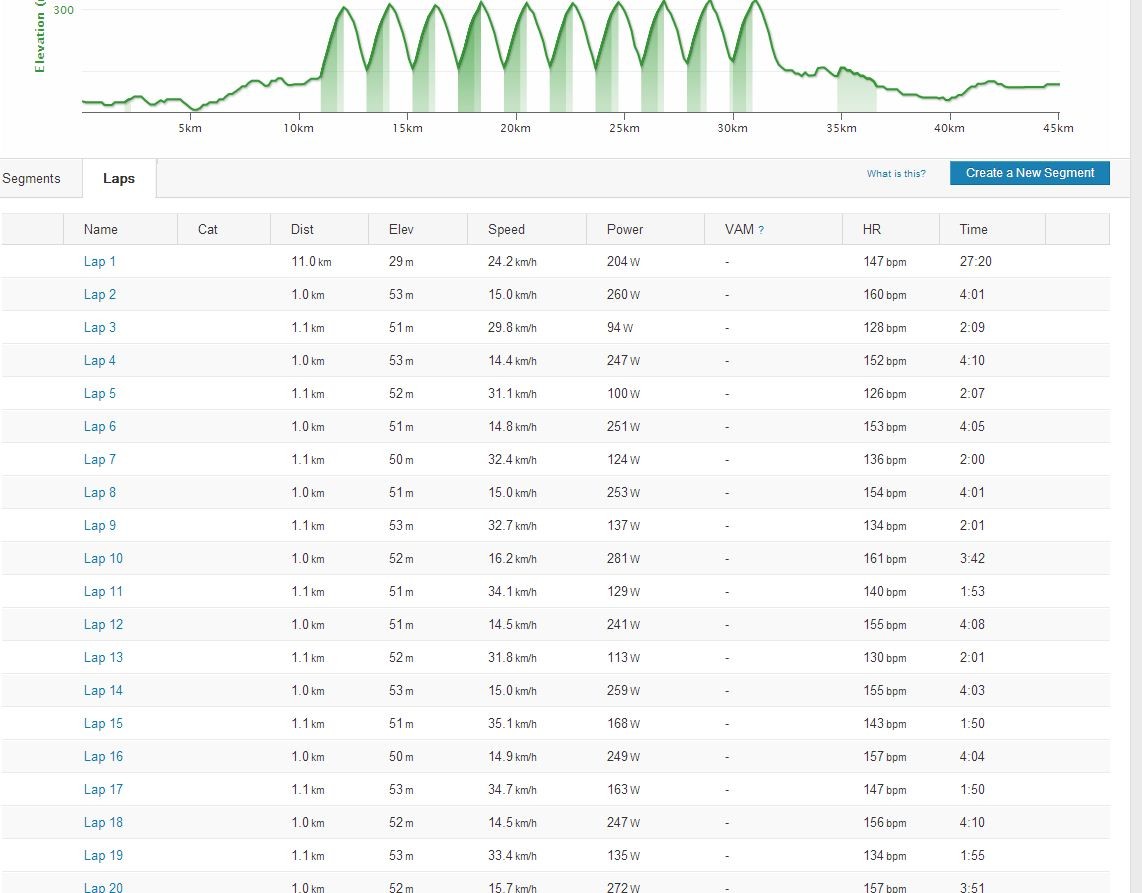This screenshot has height=893, width=1142.
Task: Click the VAM help question mark icon
Action: tap(761, 230)
